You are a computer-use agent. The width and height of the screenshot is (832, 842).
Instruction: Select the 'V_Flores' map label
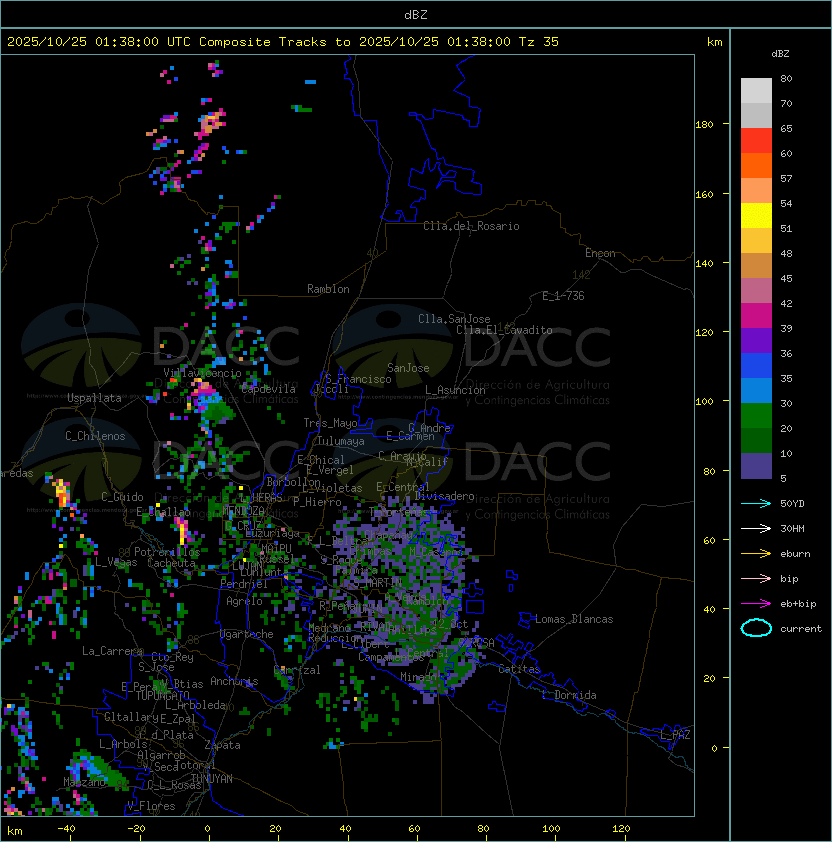click(x=151, y=806)
